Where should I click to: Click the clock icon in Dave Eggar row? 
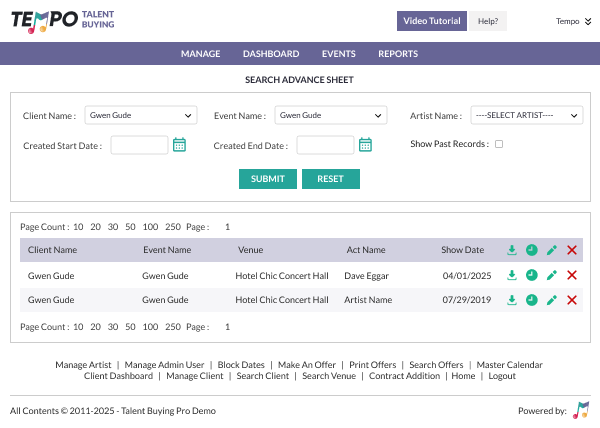click(x=532, y=275)
